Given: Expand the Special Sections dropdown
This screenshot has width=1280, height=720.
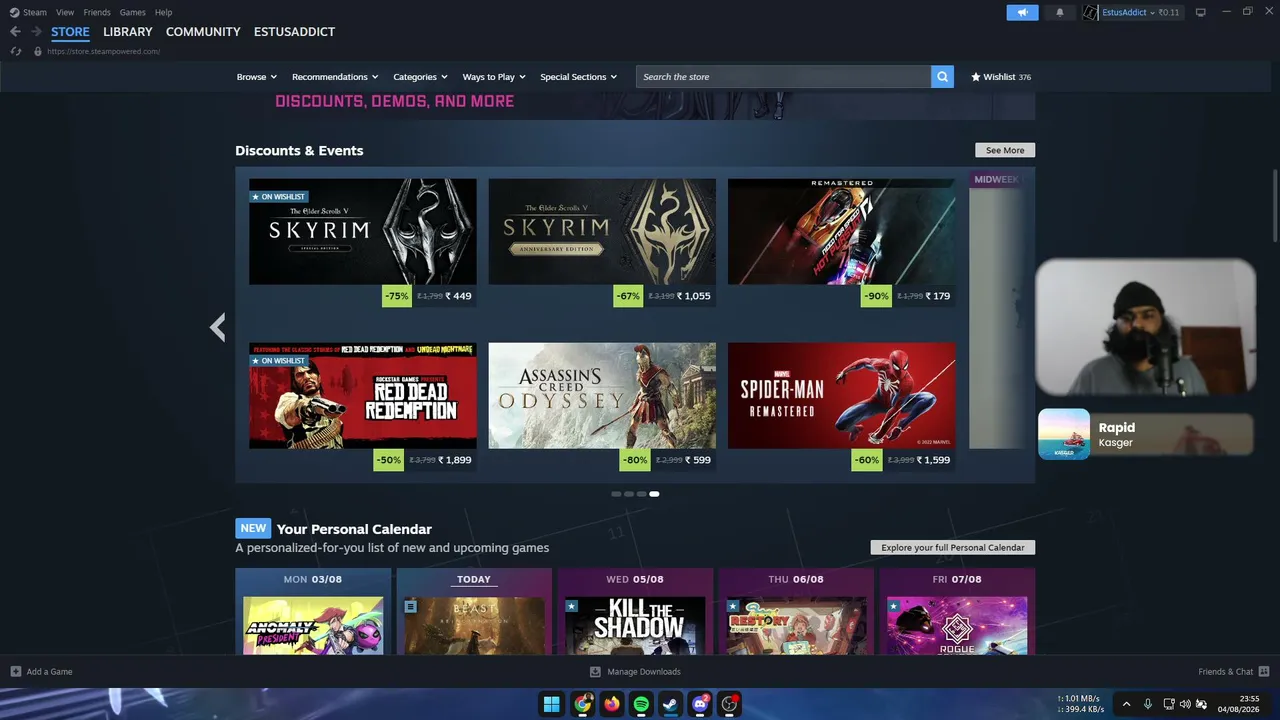Looking at the screenshot, I should (579, 77).
